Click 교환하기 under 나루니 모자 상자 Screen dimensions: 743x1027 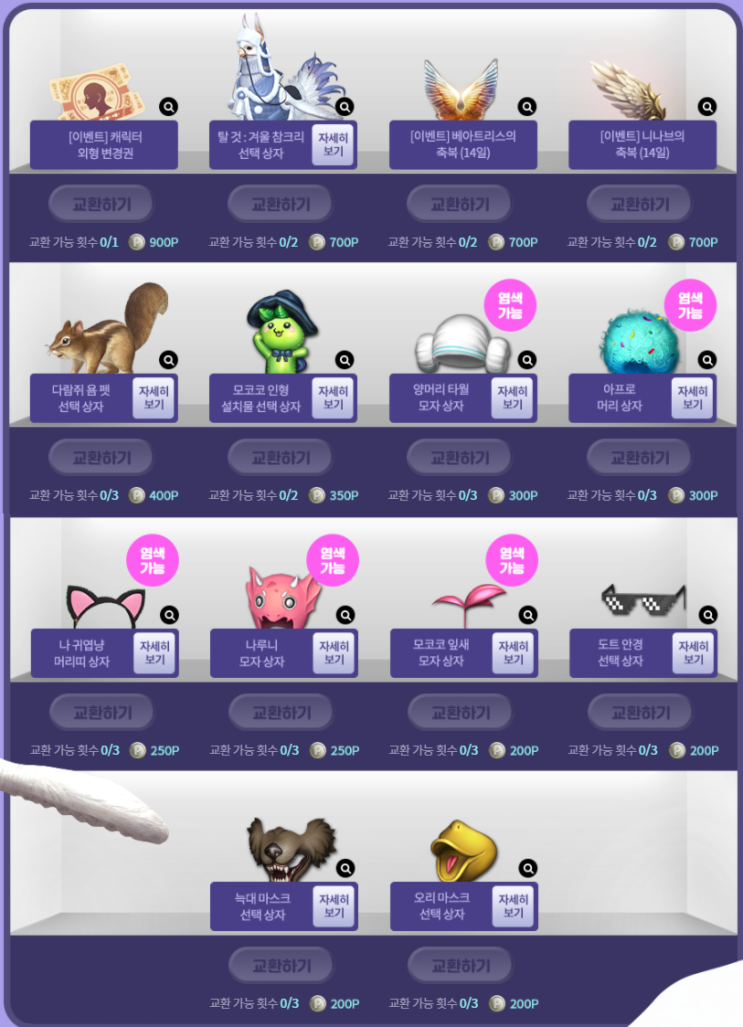281,713
